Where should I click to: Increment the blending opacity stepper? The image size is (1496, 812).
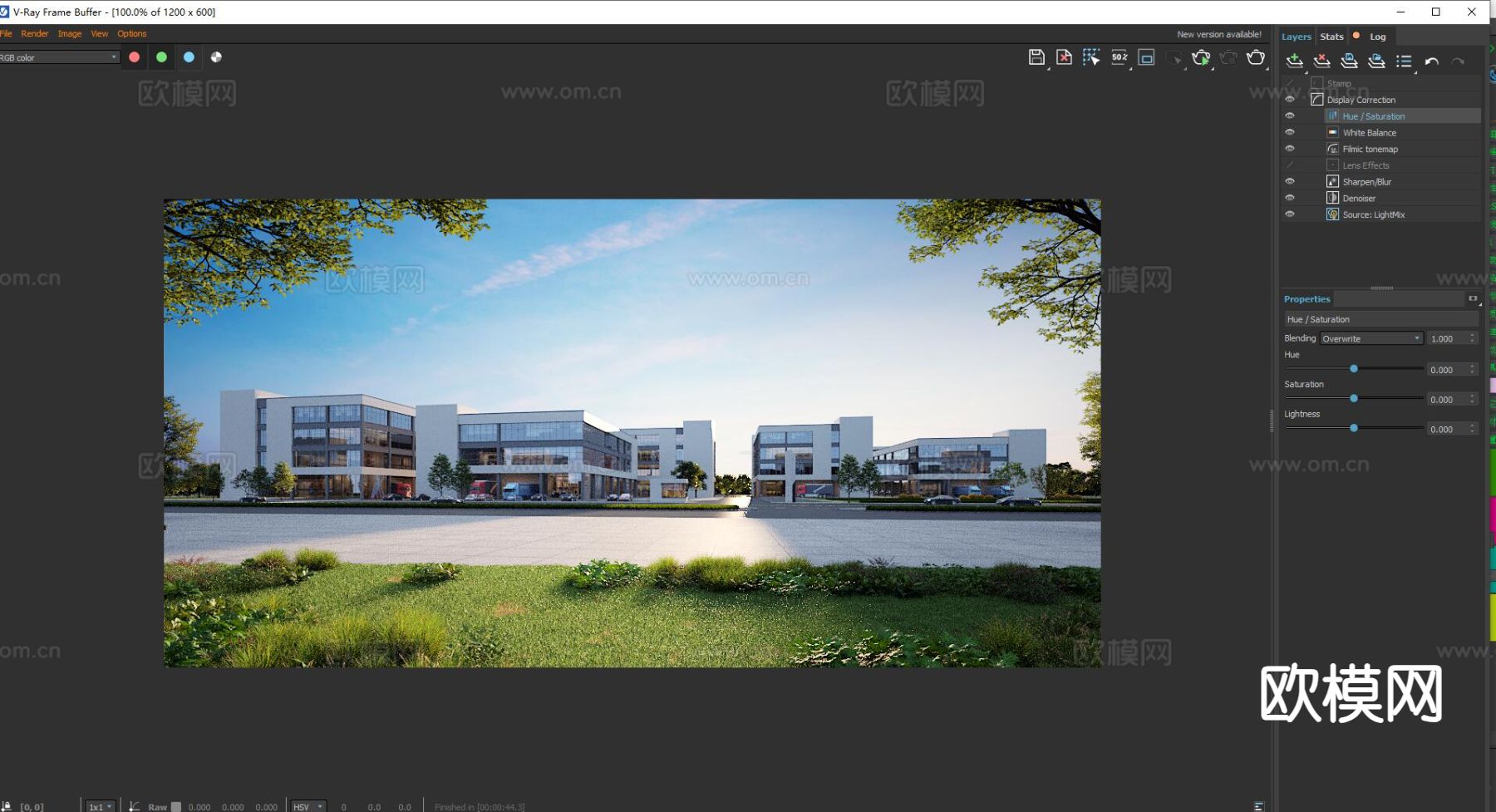pyautogui.click(x=1473, y=335)
